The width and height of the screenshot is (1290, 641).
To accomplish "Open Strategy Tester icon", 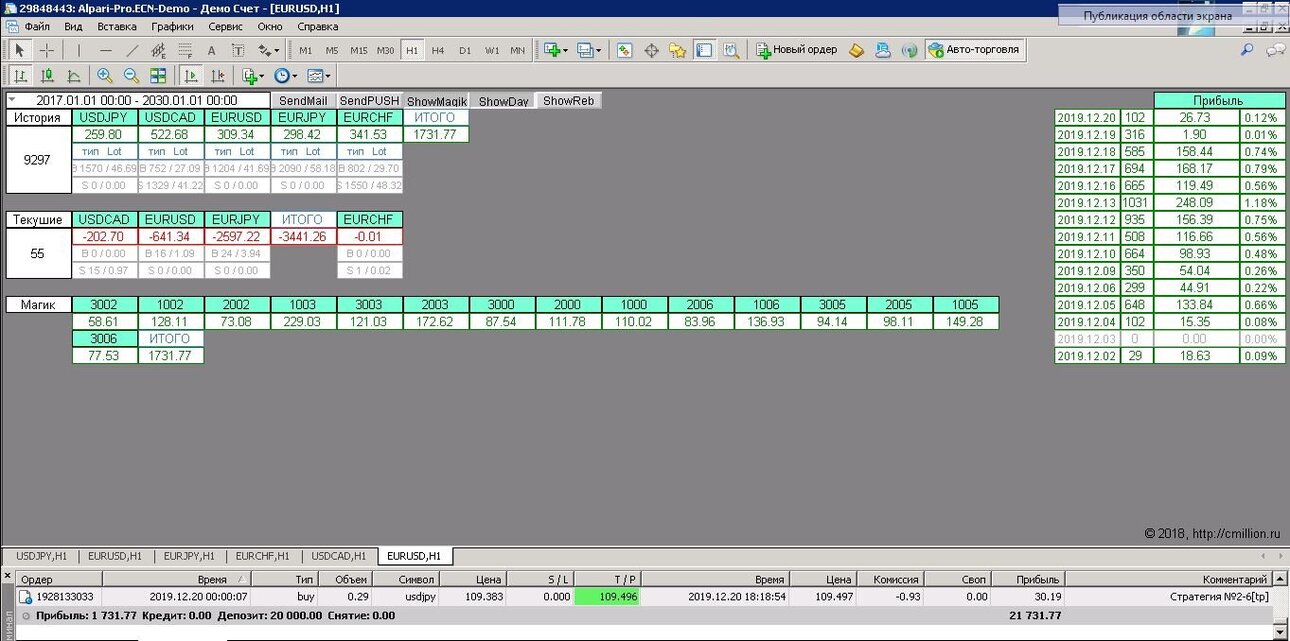I will (731, 50).
